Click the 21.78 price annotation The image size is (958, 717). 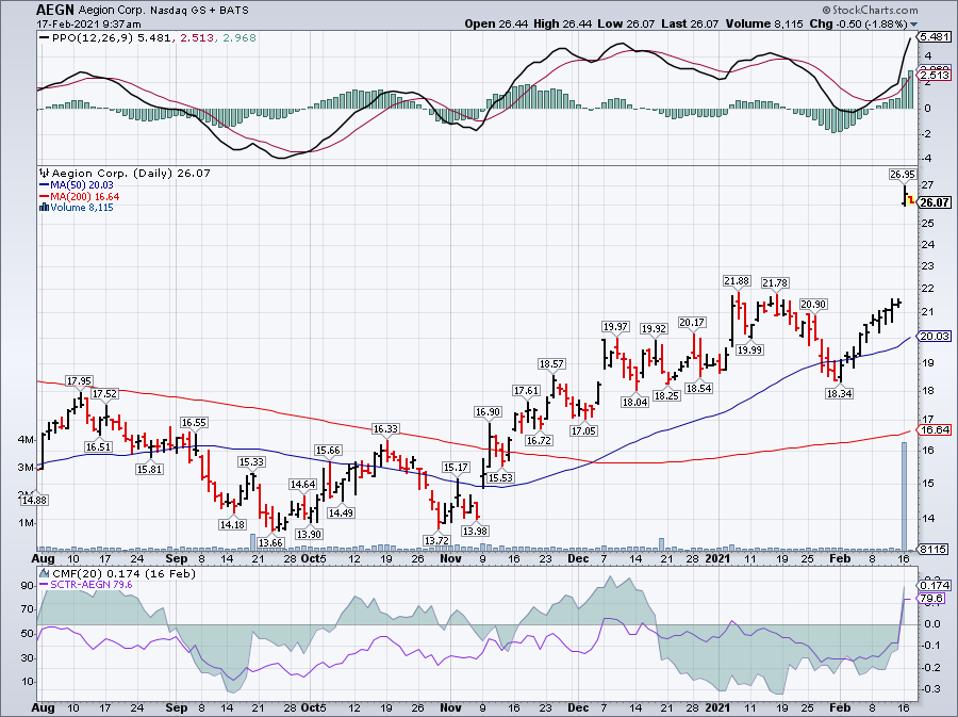click(x=775, y=283)
